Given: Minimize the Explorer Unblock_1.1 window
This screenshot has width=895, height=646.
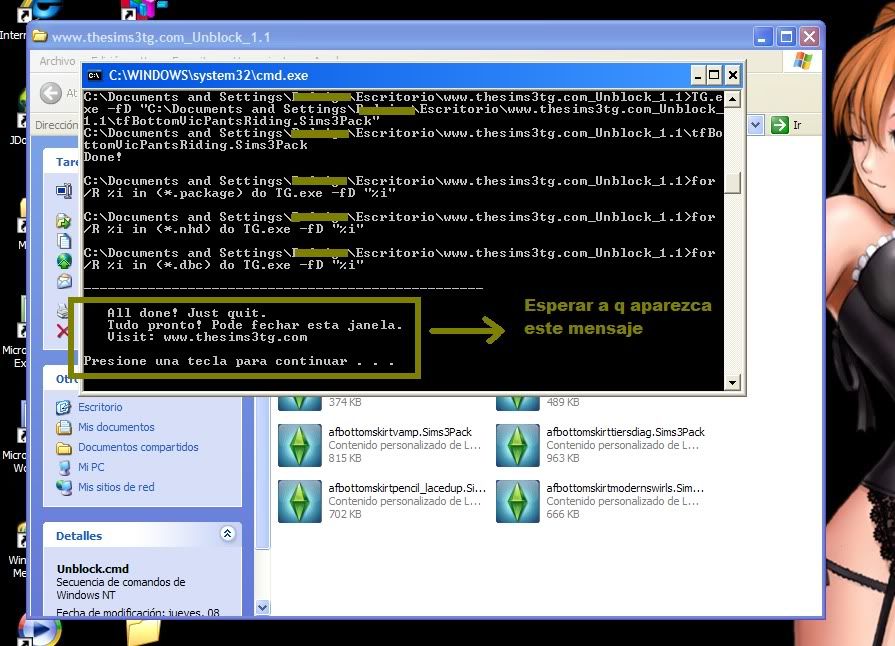Looking at the screenshot, I should point(763,37).
